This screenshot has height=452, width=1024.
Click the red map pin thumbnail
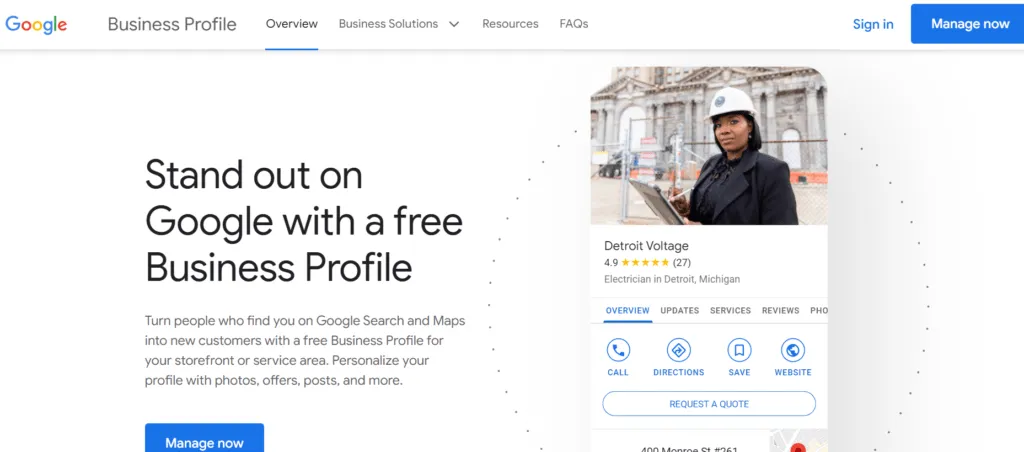pyautogui.click(x=798, y=442)
